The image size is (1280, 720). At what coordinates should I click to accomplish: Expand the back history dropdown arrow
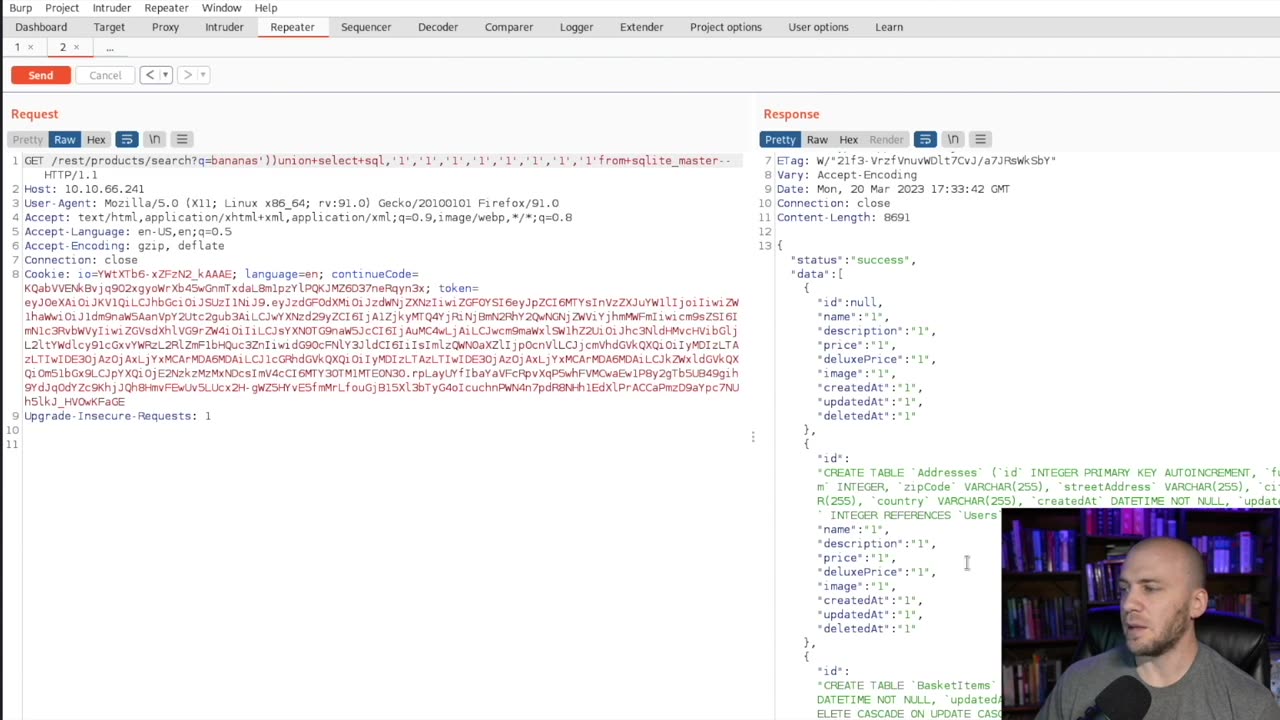pos(165,75)
